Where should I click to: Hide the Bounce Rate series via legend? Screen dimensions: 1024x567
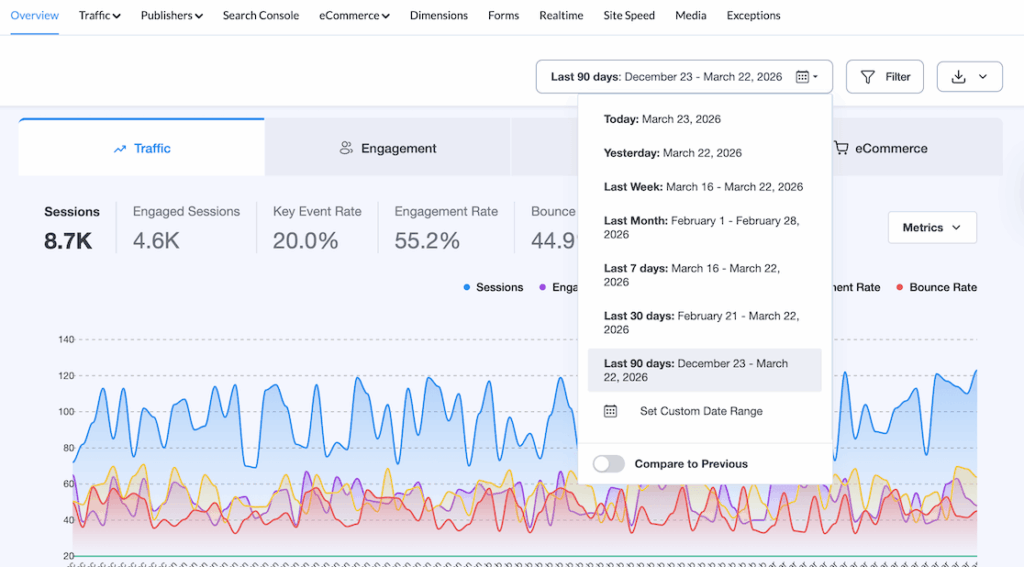(x=942, y=287)
